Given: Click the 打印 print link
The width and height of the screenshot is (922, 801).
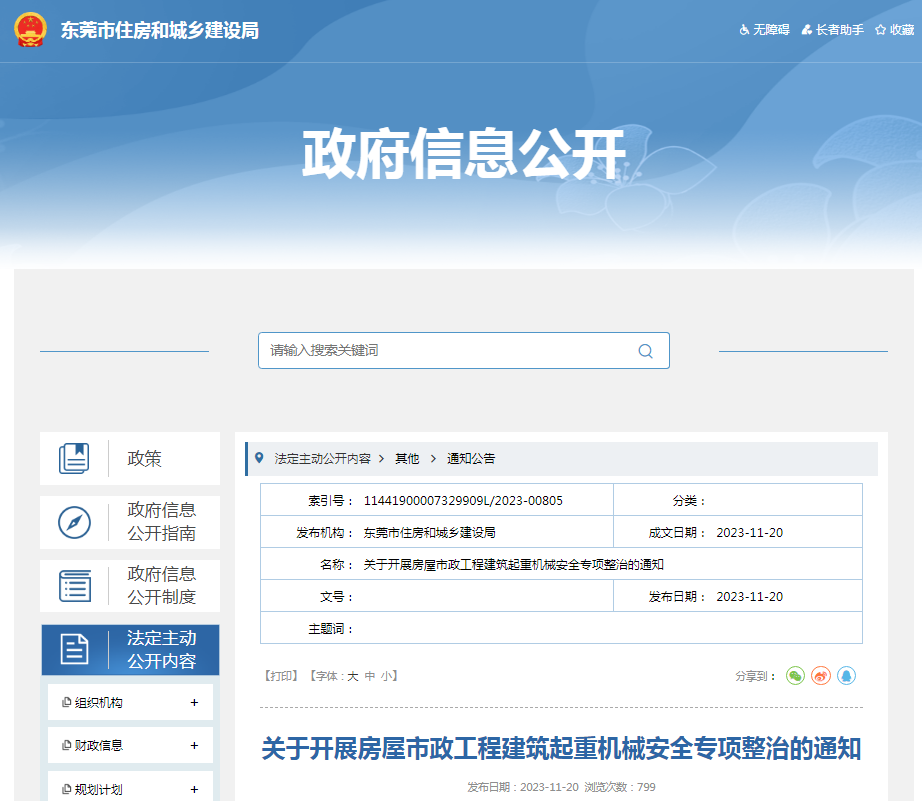Looking at the screenshot, I should coord(281,676).
